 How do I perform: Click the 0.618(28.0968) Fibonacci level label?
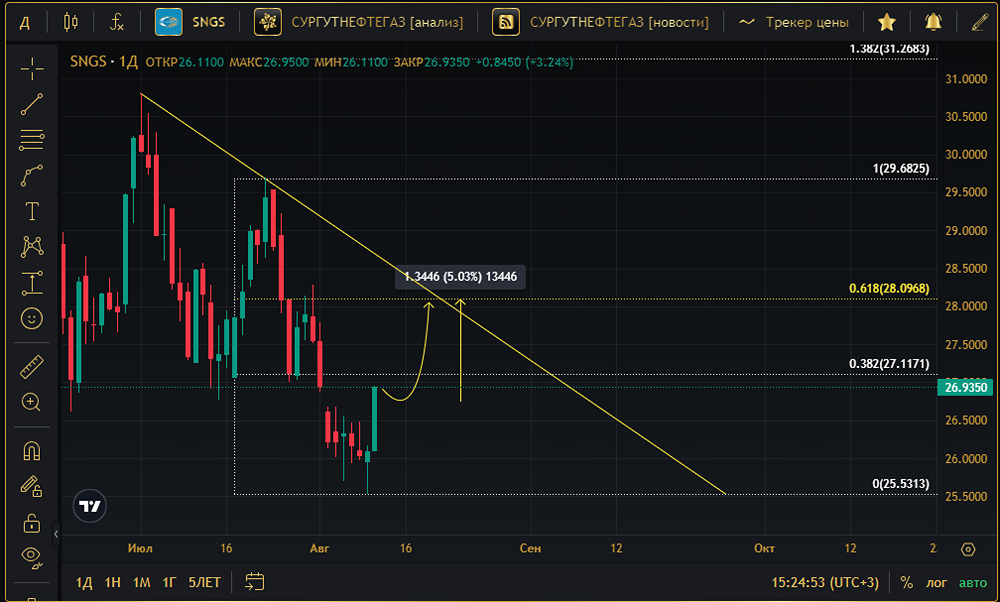point(888,289)
